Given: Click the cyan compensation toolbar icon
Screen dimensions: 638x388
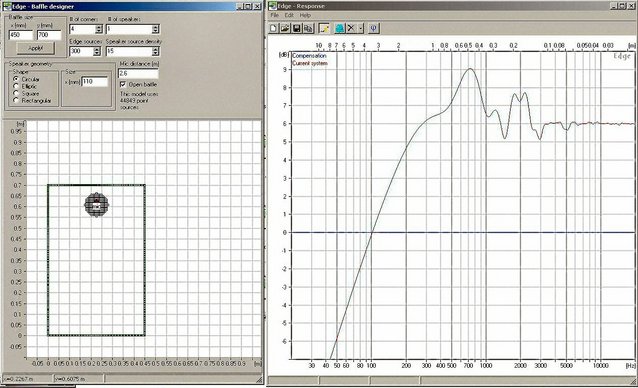Looking at the screenshot, I should coord(340,28).
